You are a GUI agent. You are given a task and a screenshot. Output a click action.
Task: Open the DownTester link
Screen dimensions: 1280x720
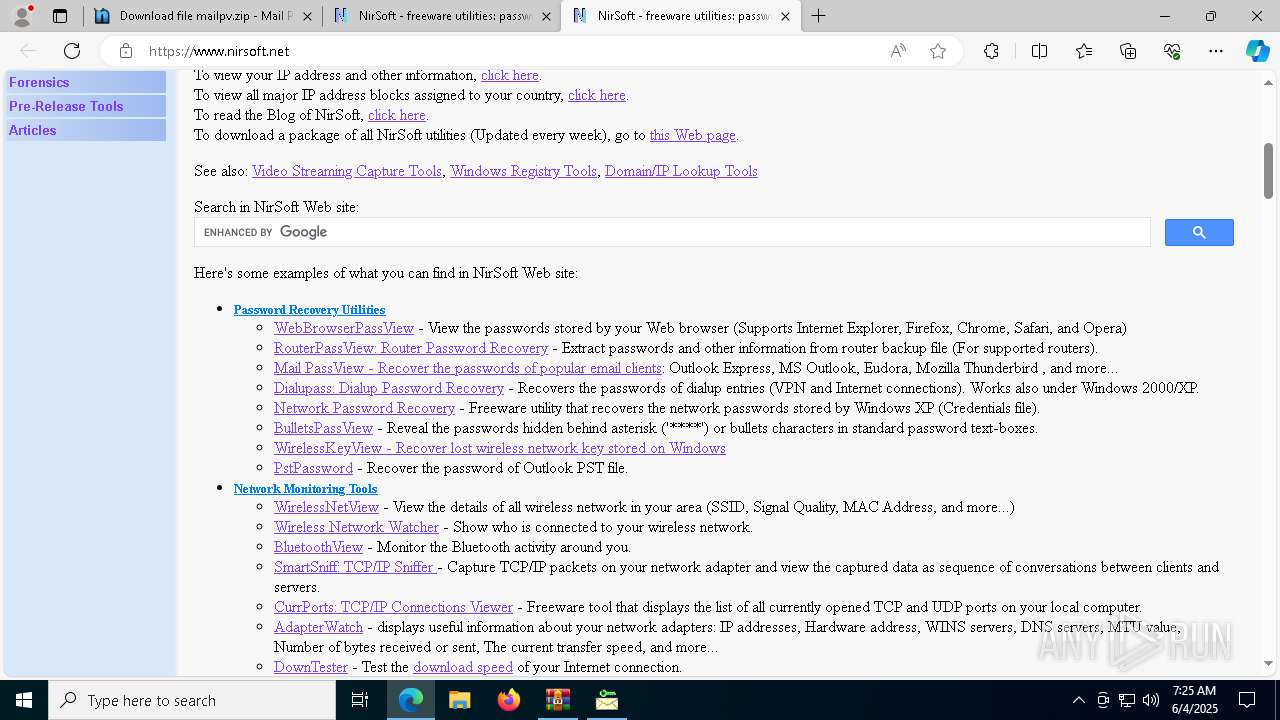pyautogui.click(x=311, y=667)
